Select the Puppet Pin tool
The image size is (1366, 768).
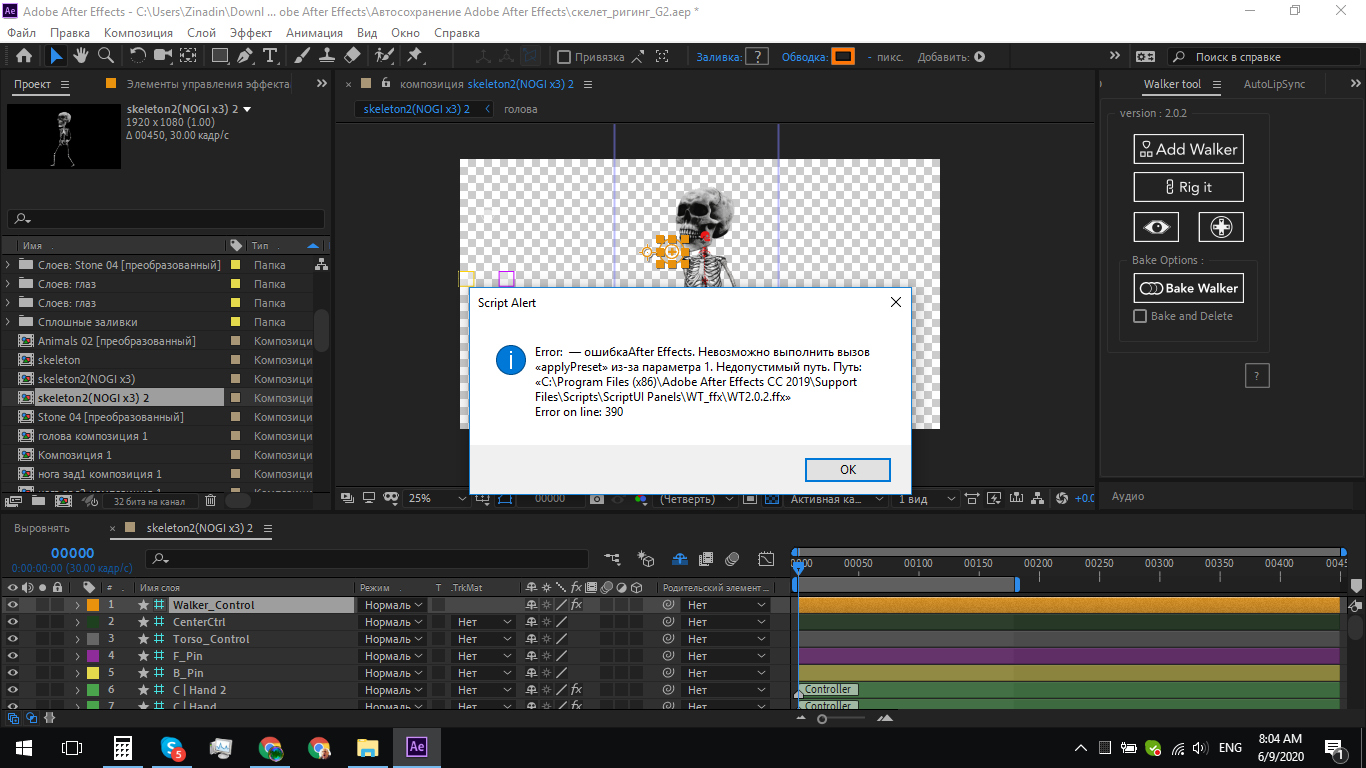coord(415,56)
